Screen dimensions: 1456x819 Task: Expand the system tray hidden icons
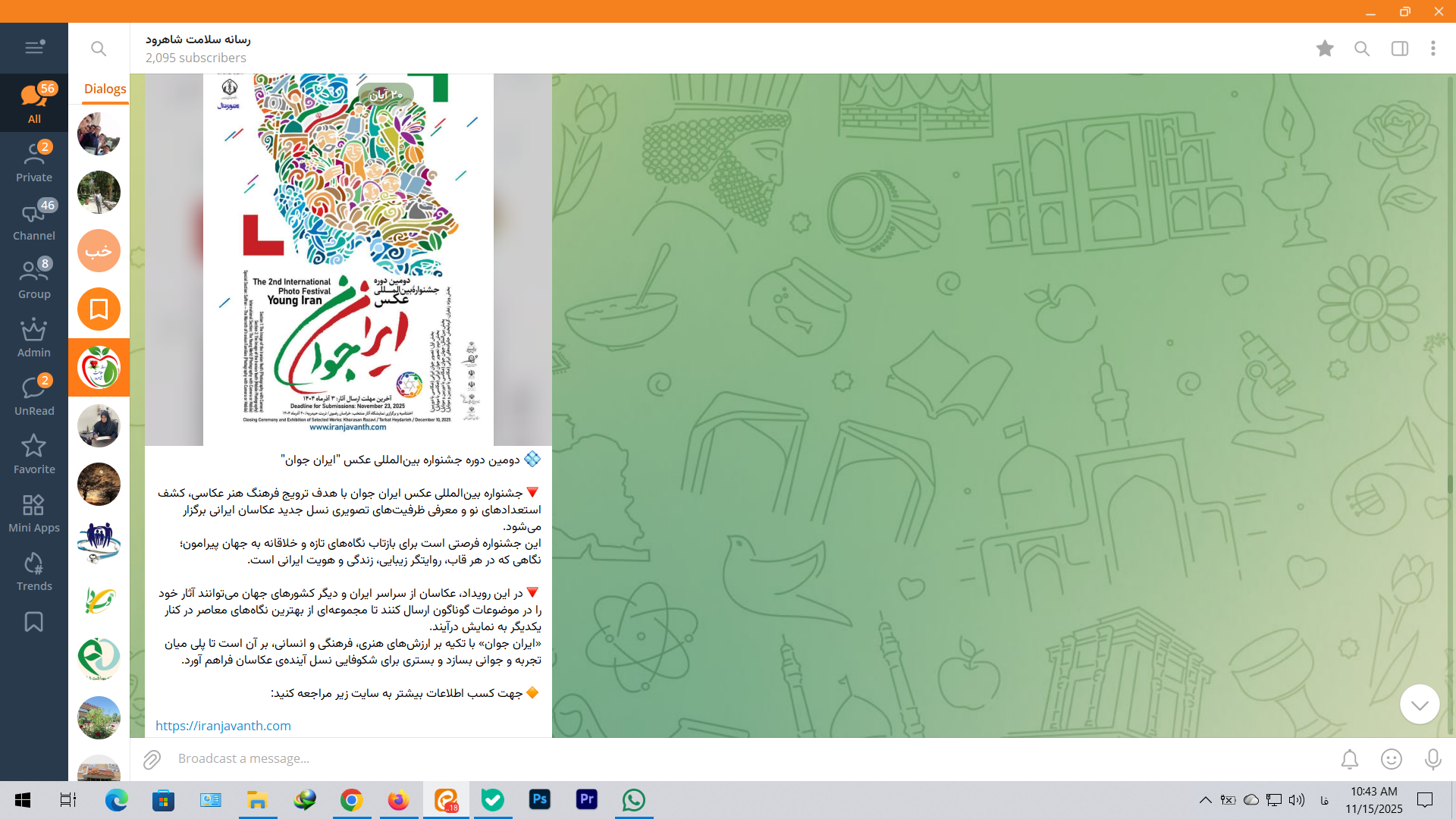pyautogui.click(x=1205, y=800)
